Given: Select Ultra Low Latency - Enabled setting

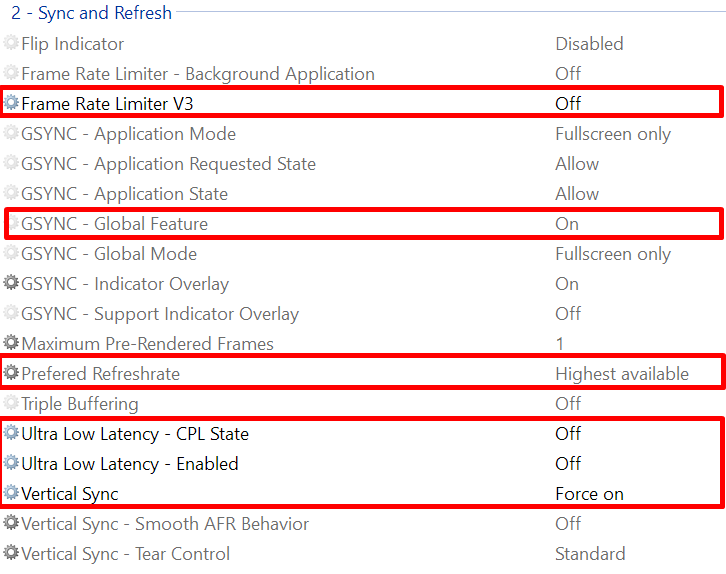Looking at the screenshot, I should 130,464.
